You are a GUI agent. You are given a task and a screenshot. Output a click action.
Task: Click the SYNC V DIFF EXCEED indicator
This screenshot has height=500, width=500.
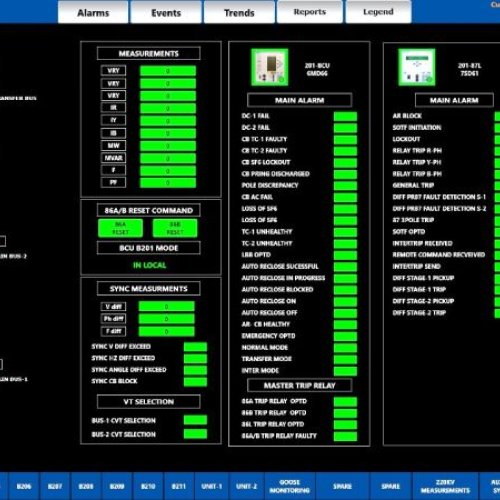(x=195, y=347)
